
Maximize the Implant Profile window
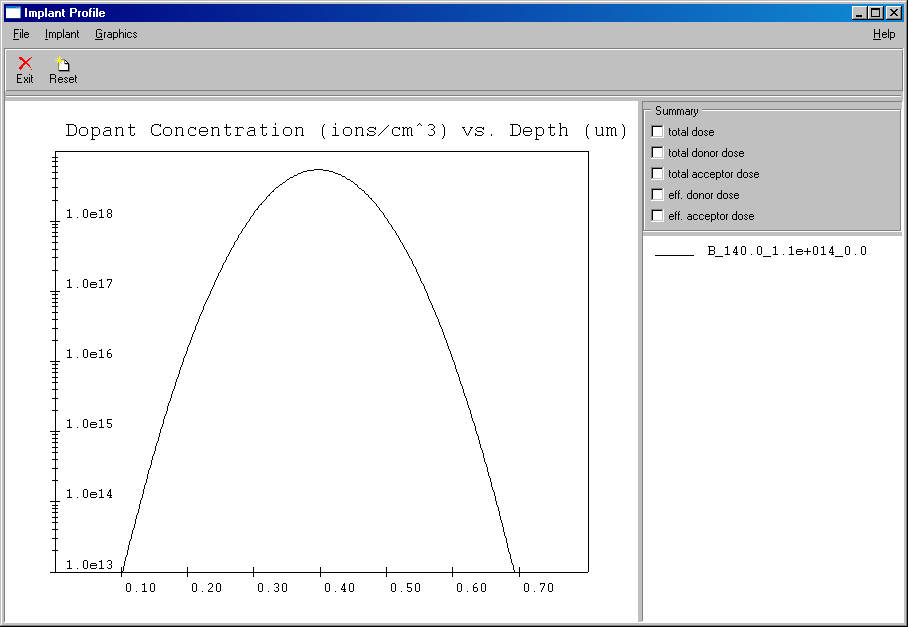pos(876,13)
